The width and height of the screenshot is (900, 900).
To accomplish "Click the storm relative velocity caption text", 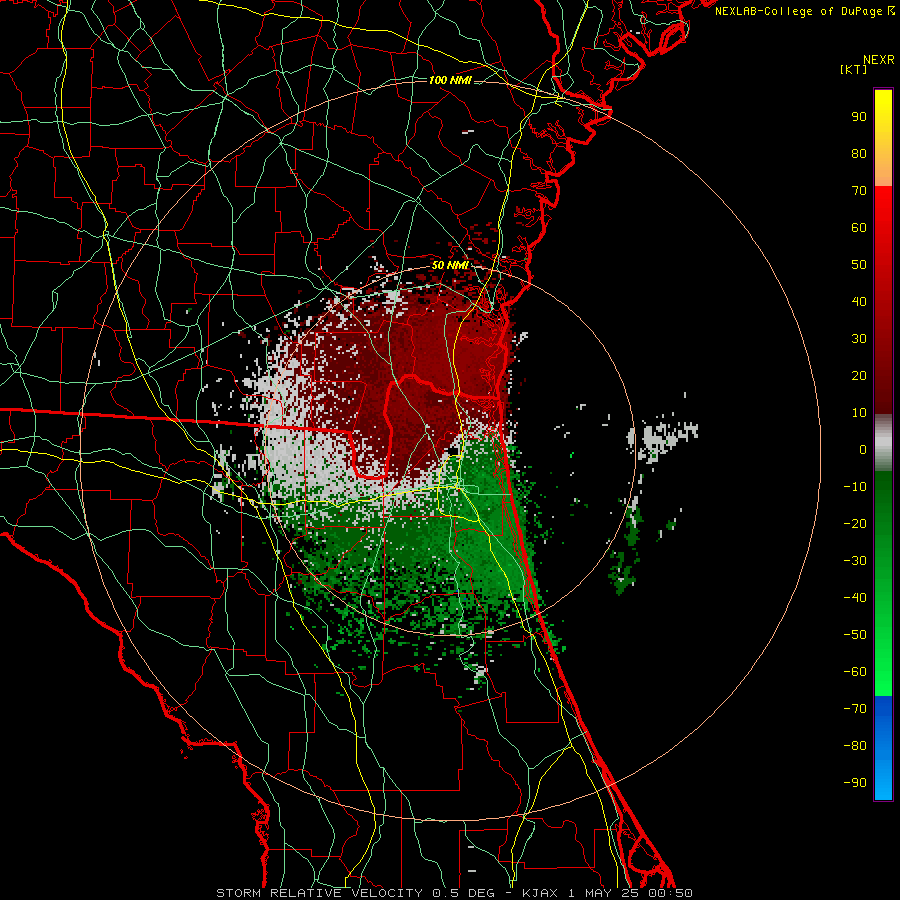I will click(454, 893).
